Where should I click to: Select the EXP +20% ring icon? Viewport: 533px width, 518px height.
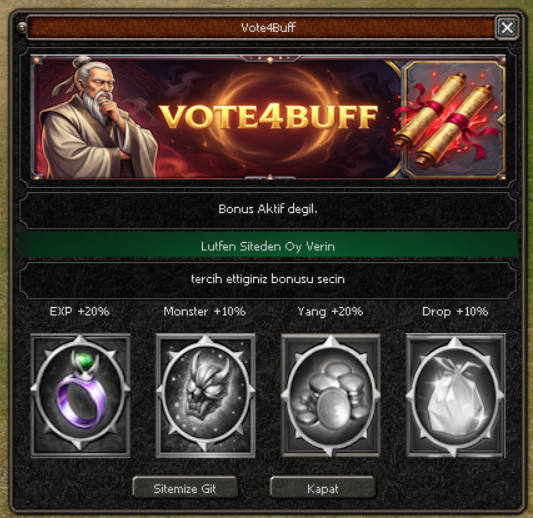coord(81,395)
